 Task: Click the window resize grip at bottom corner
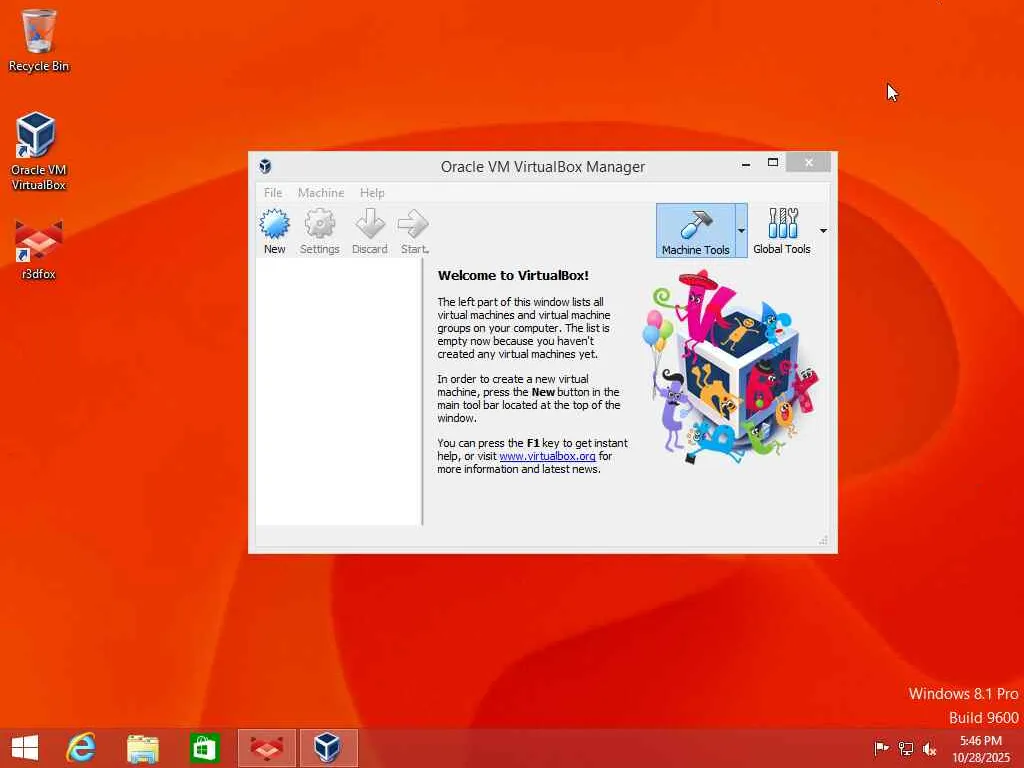tap(823, 539)
